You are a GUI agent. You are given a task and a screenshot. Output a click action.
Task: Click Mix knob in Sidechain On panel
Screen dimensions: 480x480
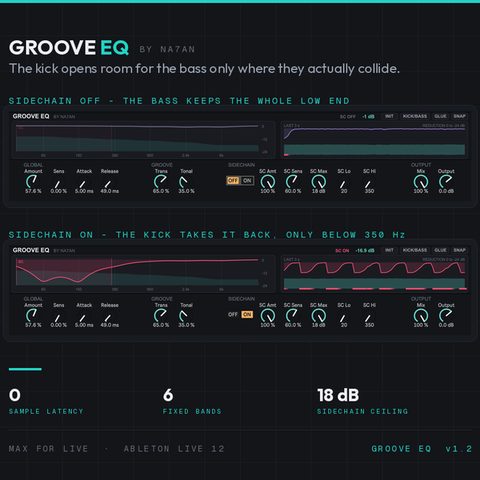tap(421, 315)
